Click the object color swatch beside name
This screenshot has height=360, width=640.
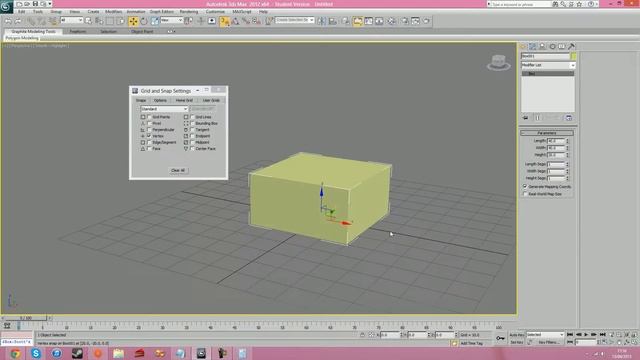tap(573, 56)
